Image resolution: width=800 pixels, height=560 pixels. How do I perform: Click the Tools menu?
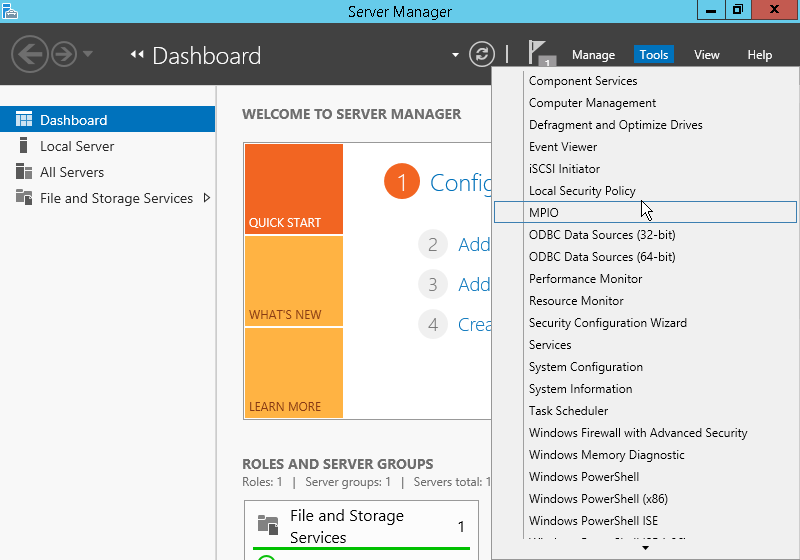pos(654,55)
